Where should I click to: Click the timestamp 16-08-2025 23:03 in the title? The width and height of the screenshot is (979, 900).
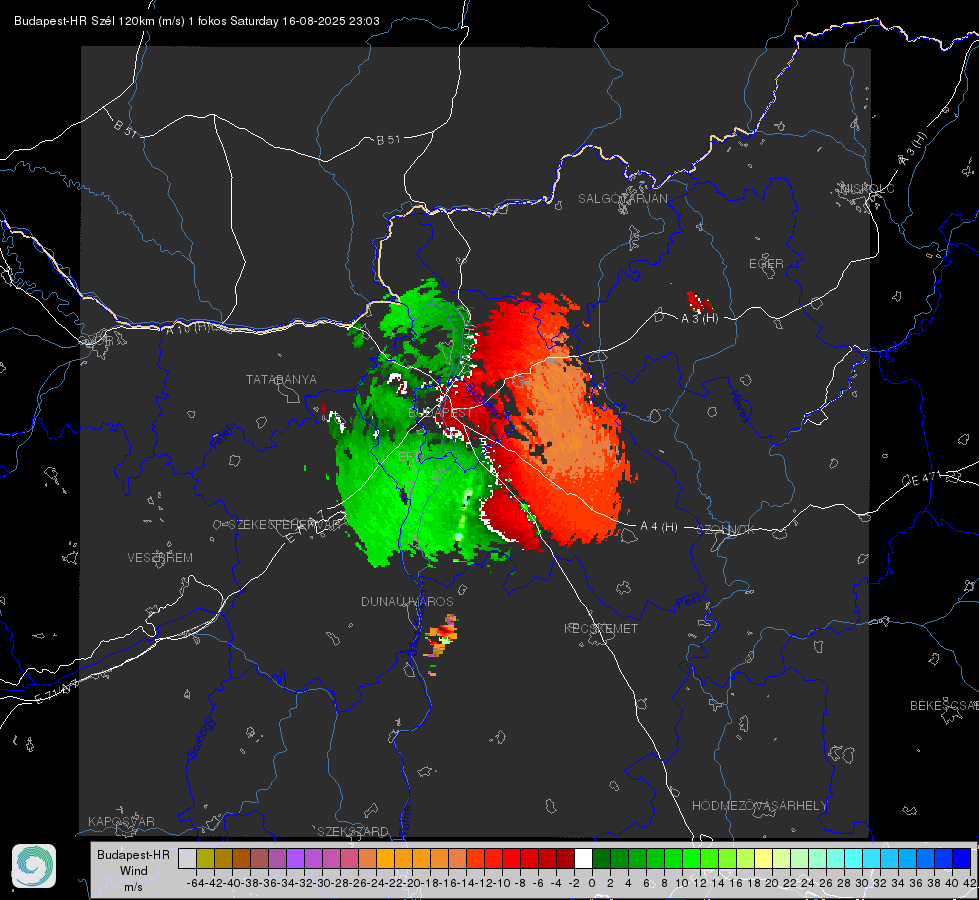coord(330,21)
